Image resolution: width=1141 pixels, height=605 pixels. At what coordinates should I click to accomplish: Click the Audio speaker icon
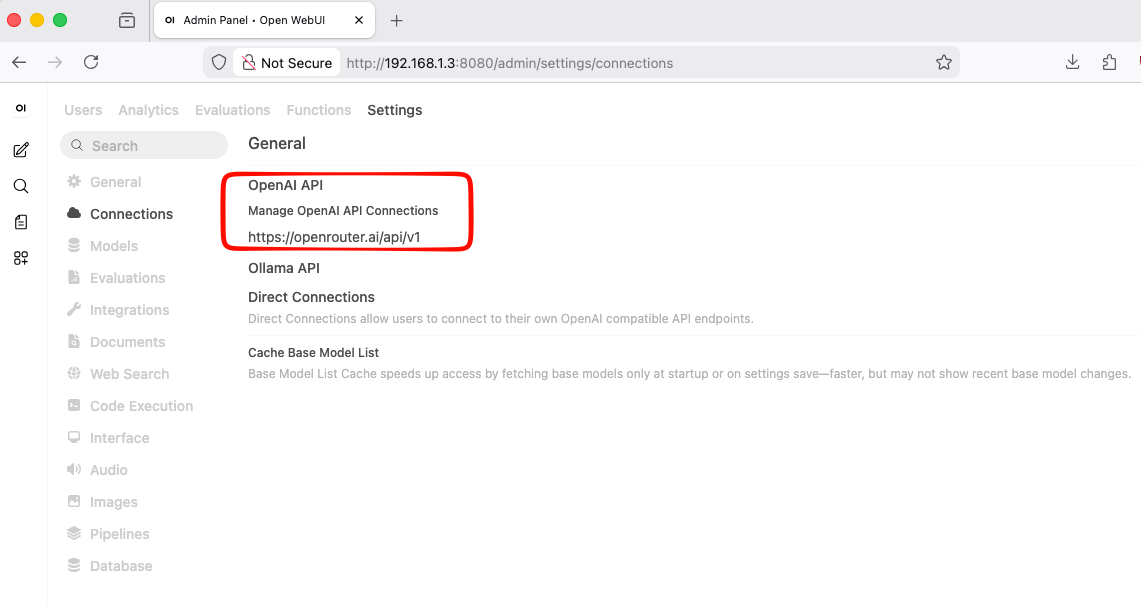coord(73,470)
